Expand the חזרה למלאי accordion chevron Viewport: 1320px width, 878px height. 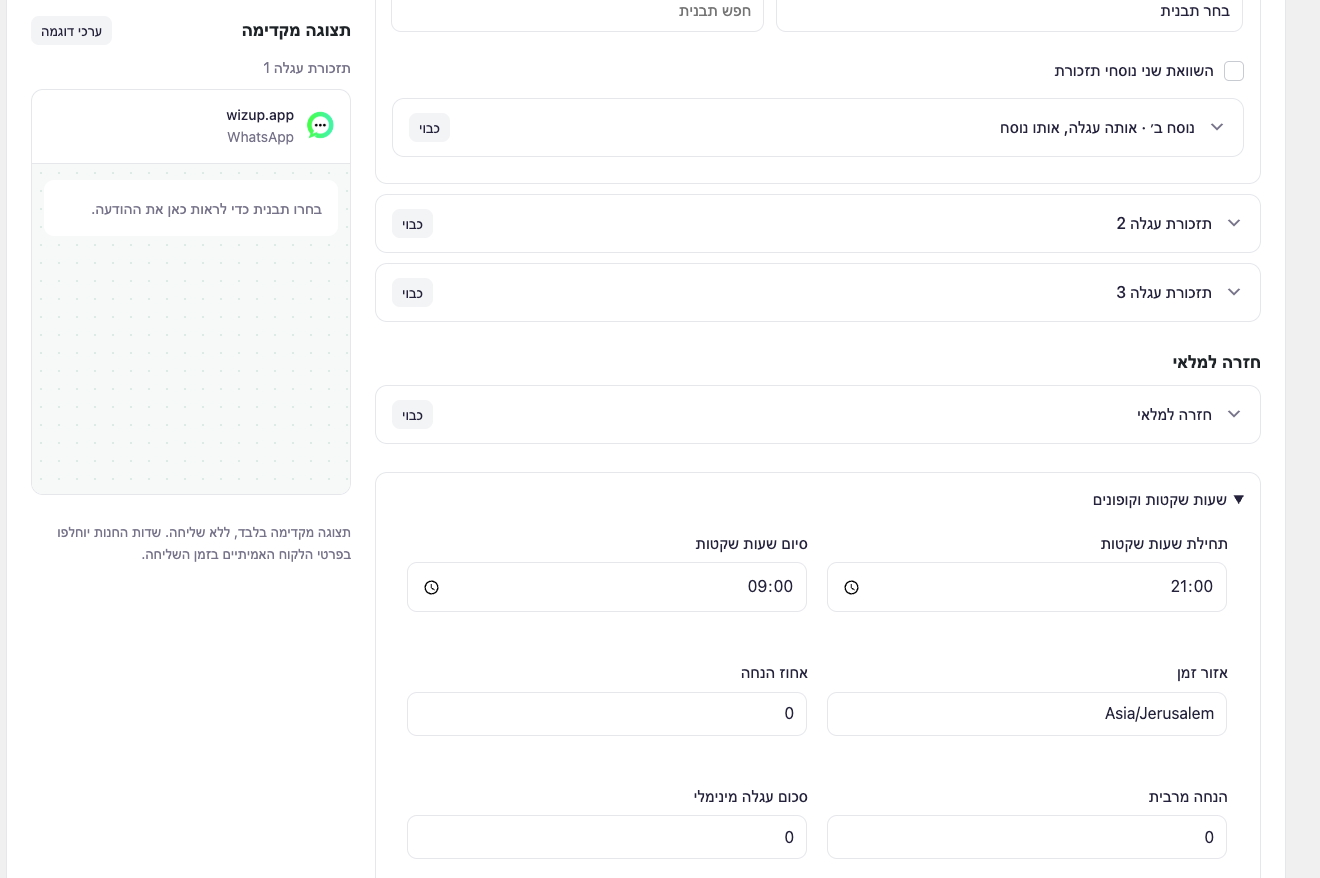click(1234, 414)
